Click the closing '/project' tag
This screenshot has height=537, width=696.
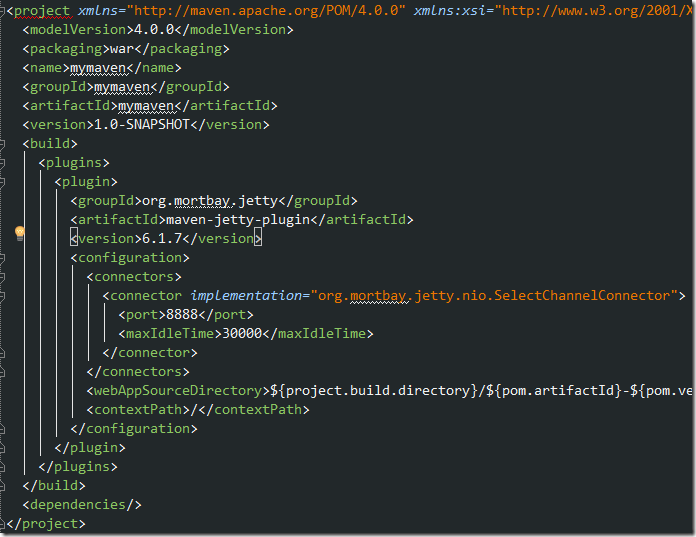46,524
